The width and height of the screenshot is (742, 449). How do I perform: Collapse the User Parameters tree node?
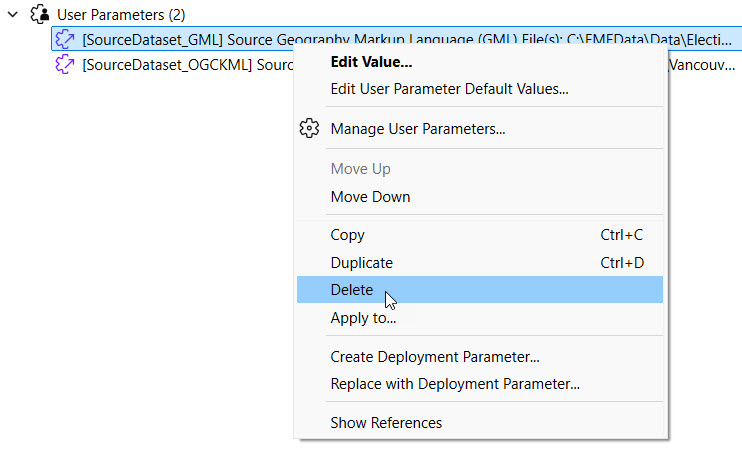point(13,15)
